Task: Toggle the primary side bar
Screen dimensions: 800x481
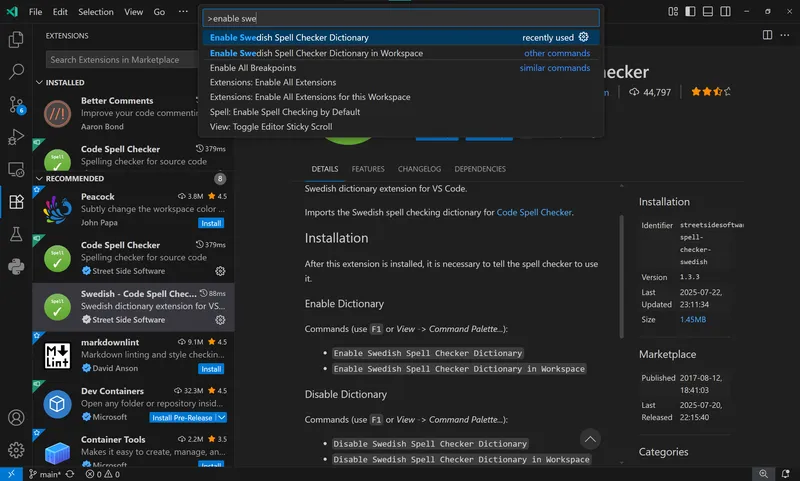Action: [690, 11]
